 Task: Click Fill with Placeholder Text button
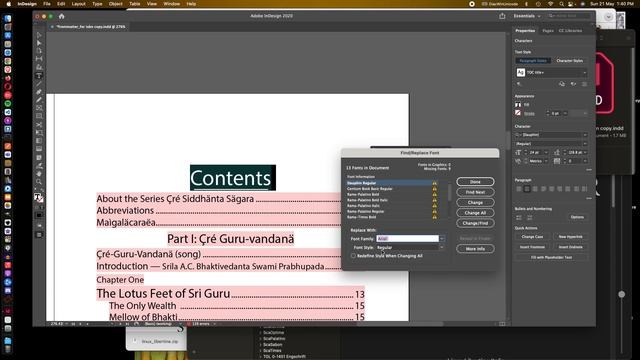(x=551, y=258)
